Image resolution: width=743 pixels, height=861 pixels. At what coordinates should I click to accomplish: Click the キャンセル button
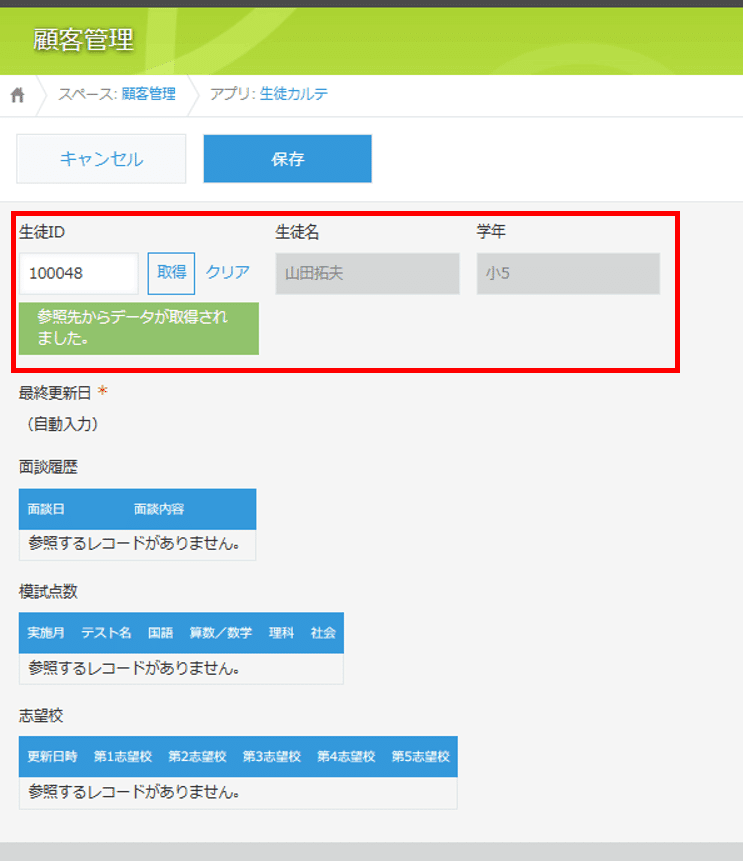click(101, 159)
